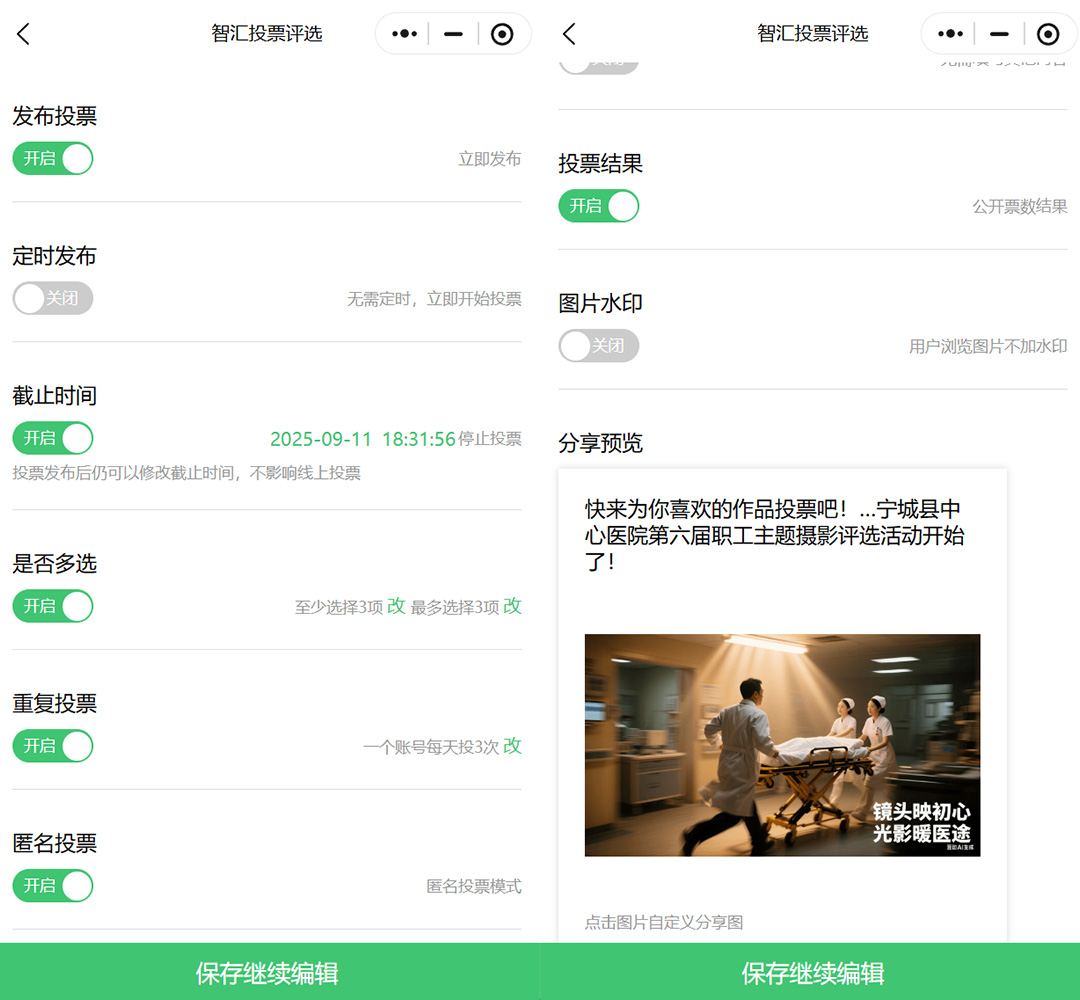Go back using right panel back arrow
Image resolution: width=1080 pixels, height=1000 pixels.
point(569,34)
